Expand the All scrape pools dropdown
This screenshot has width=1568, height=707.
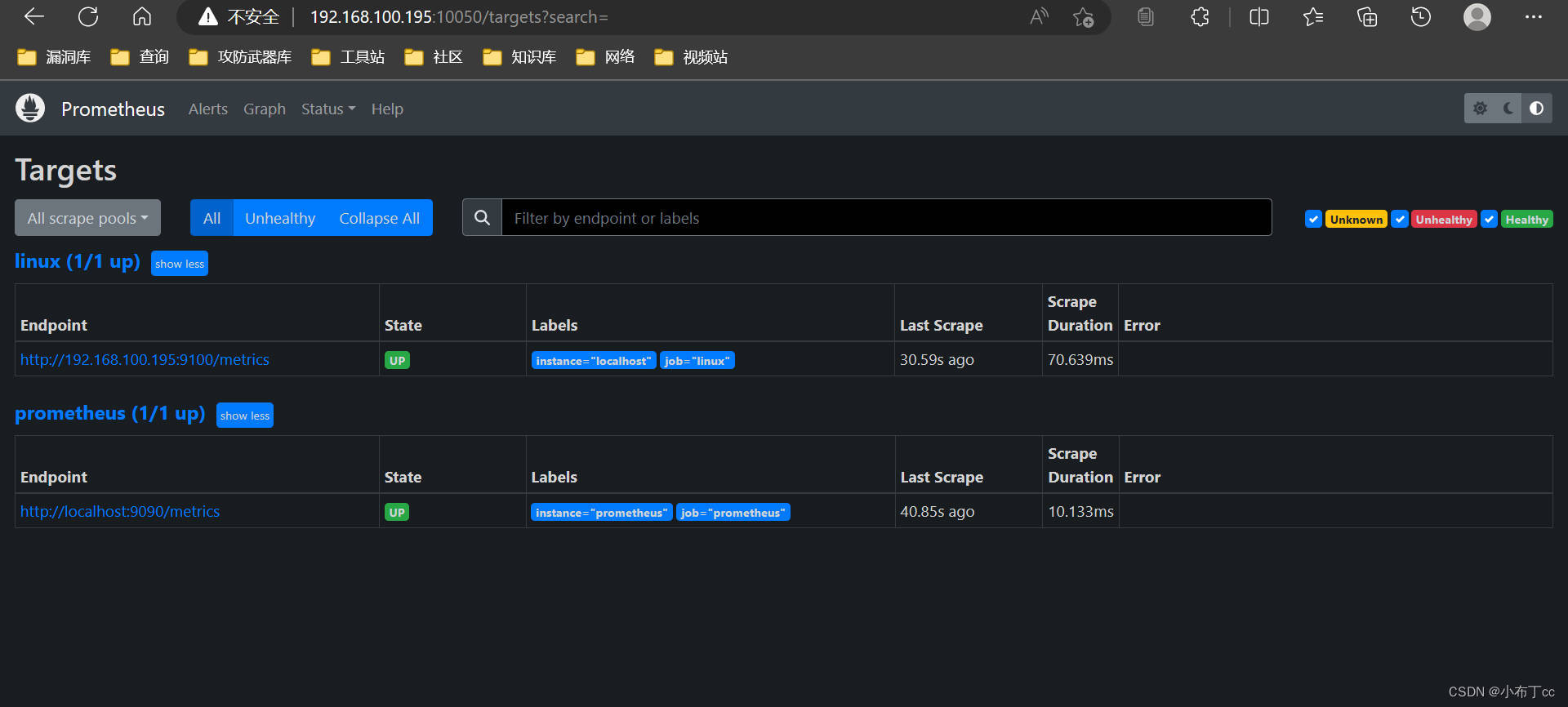click(87, 217)
